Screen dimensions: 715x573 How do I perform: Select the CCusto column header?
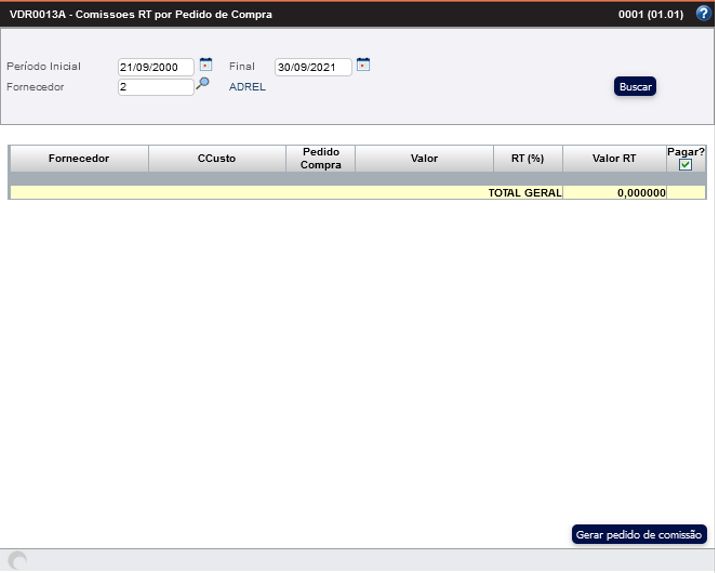pos(217,158)
